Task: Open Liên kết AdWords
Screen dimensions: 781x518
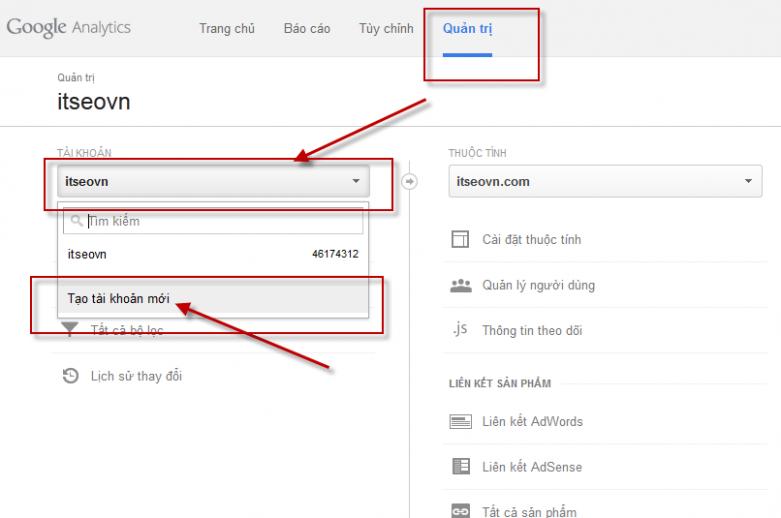Action: tap(532, 421)
